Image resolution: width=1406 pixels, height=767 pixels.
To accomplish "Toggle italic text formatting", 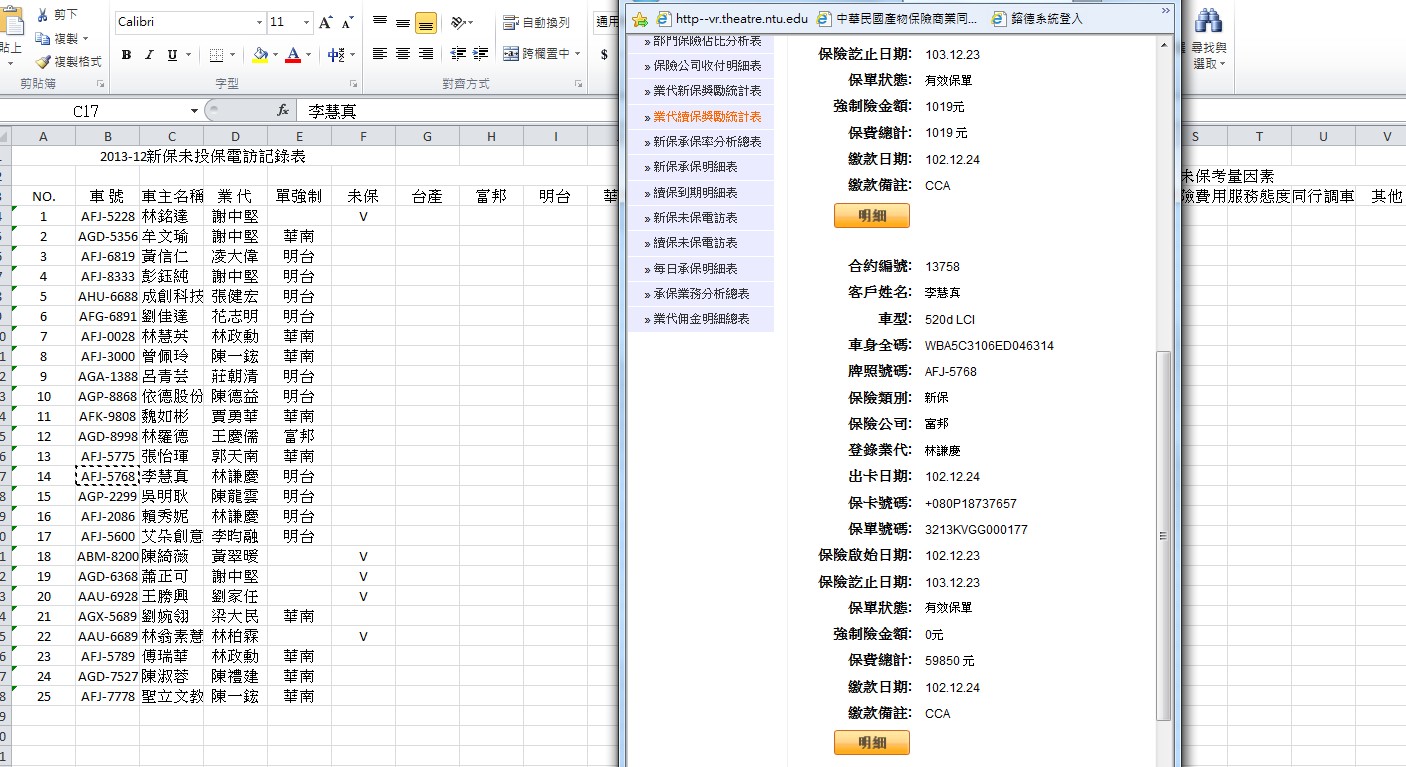I will 149,55.
